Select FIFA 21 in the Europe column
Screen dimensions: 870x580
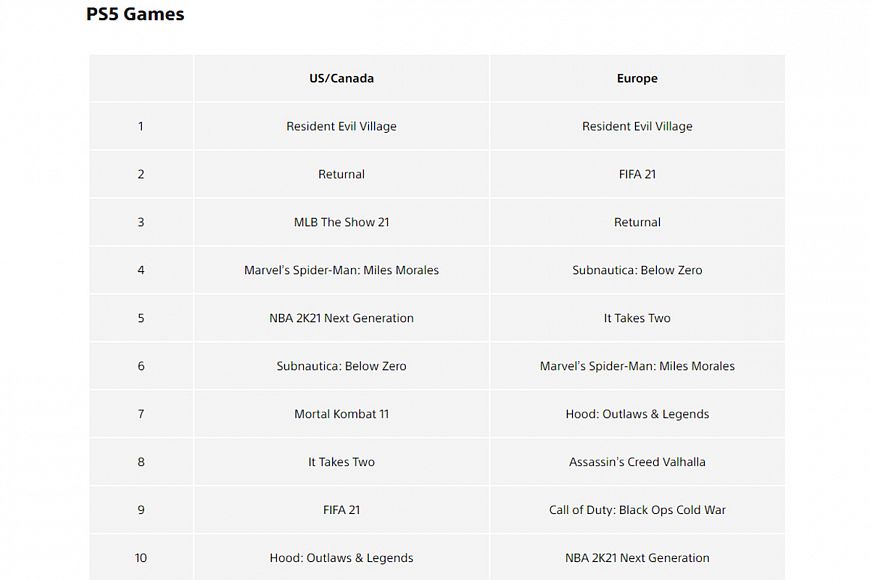[637, 174]
